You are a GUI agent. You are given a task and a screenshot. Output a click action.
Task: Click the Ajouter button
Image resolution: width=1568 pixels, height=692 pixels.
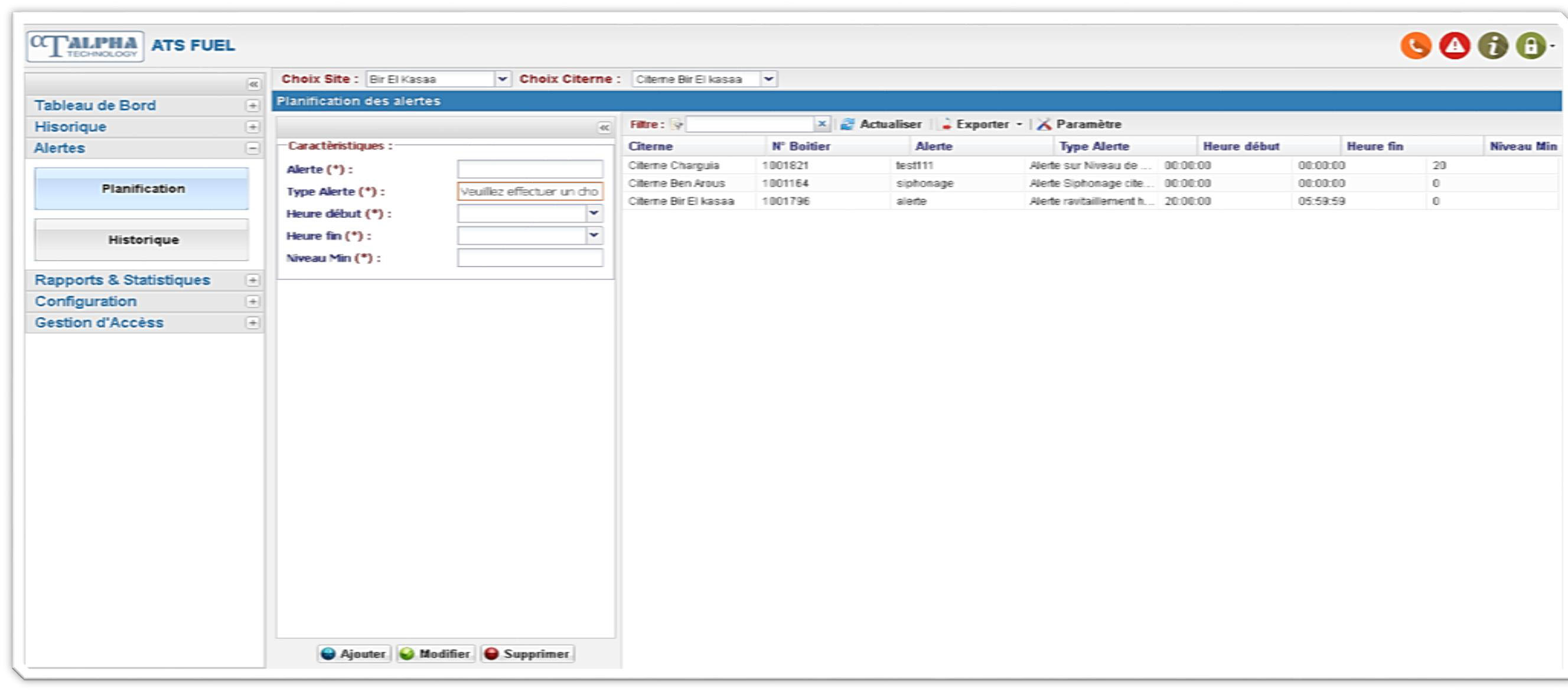coord(354,654)
